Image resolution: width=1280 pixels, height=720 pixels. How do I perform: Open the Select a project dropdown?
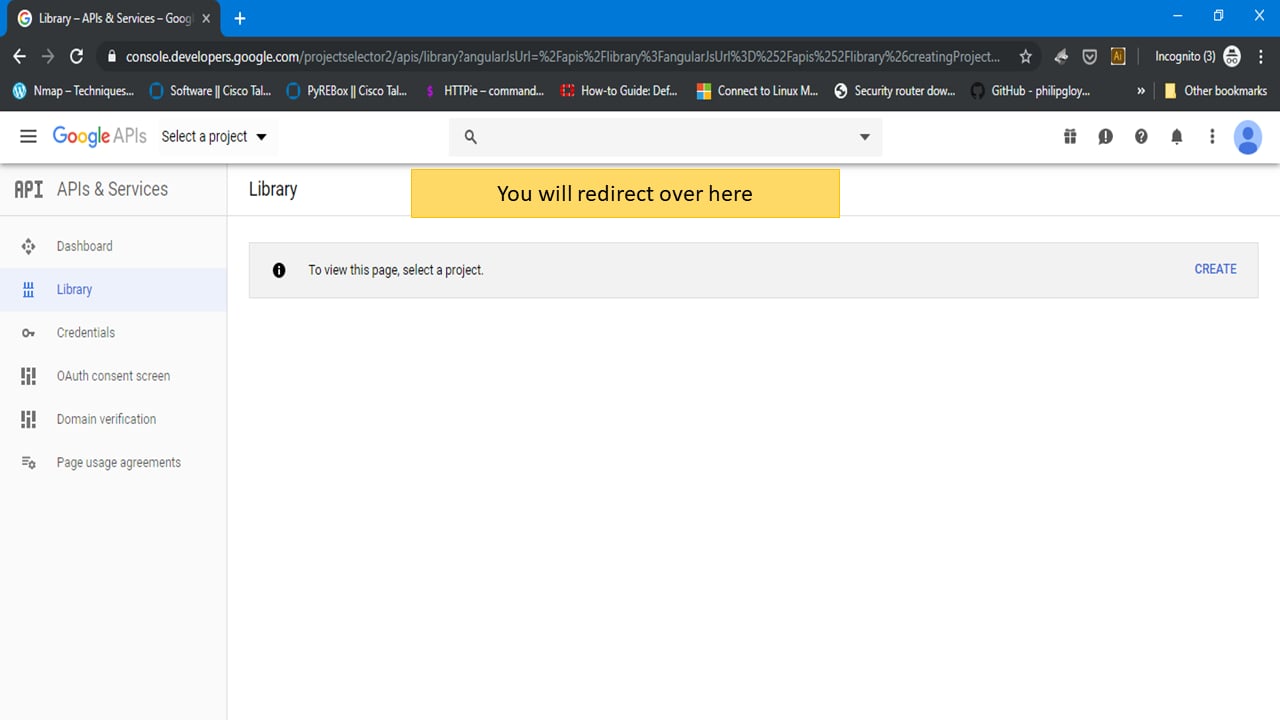click(215, 136)
